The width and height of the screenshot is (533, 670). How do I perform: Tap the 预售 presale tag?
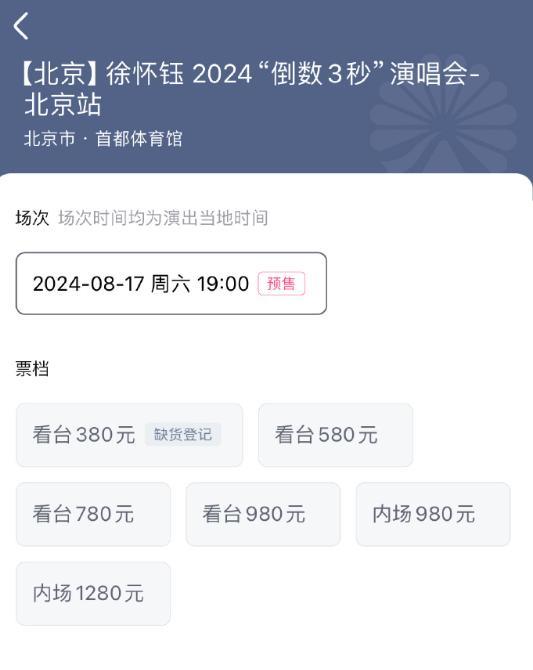[x=281, y=283]
